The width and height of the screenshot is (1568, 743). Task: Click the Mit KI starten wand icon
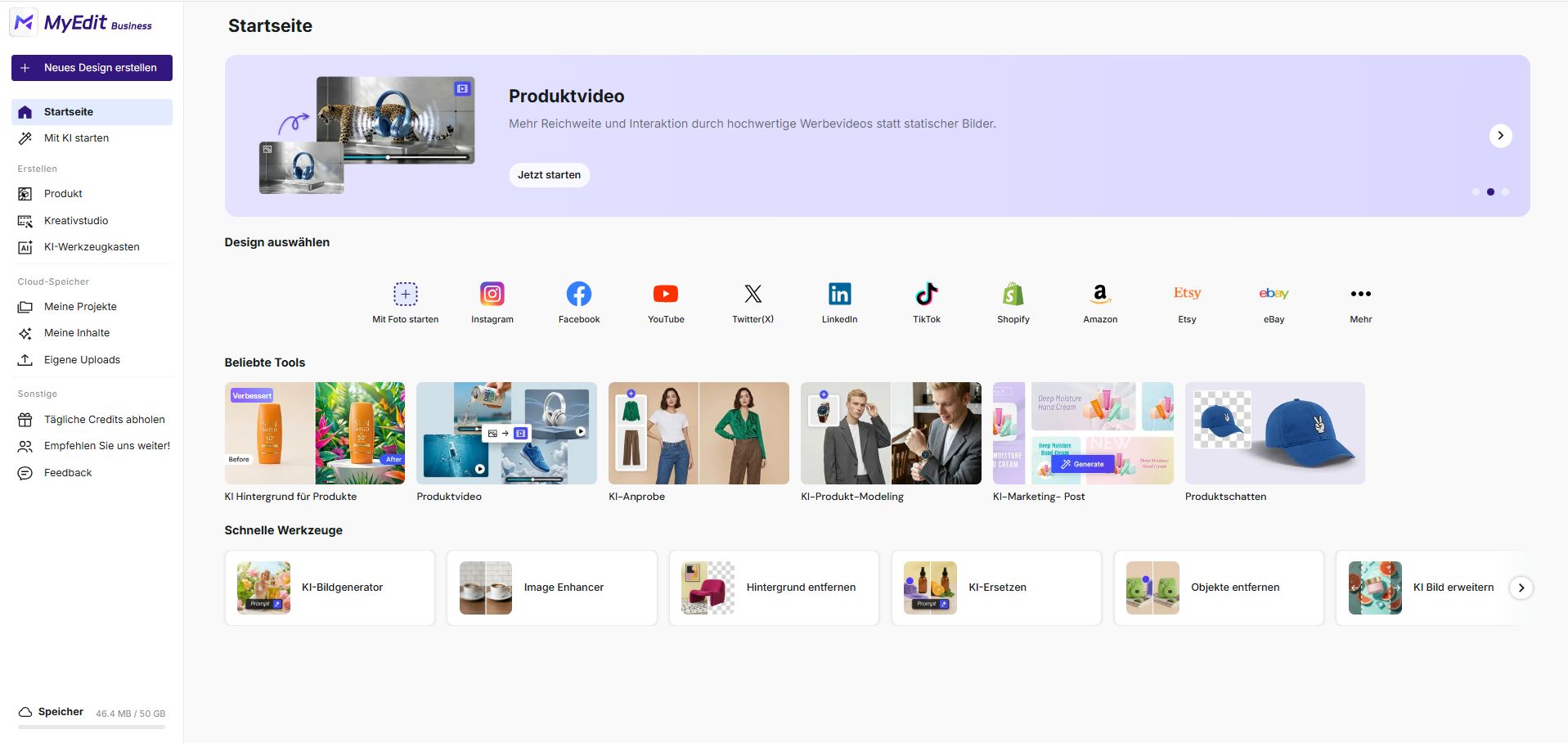(x=25, y=138)
